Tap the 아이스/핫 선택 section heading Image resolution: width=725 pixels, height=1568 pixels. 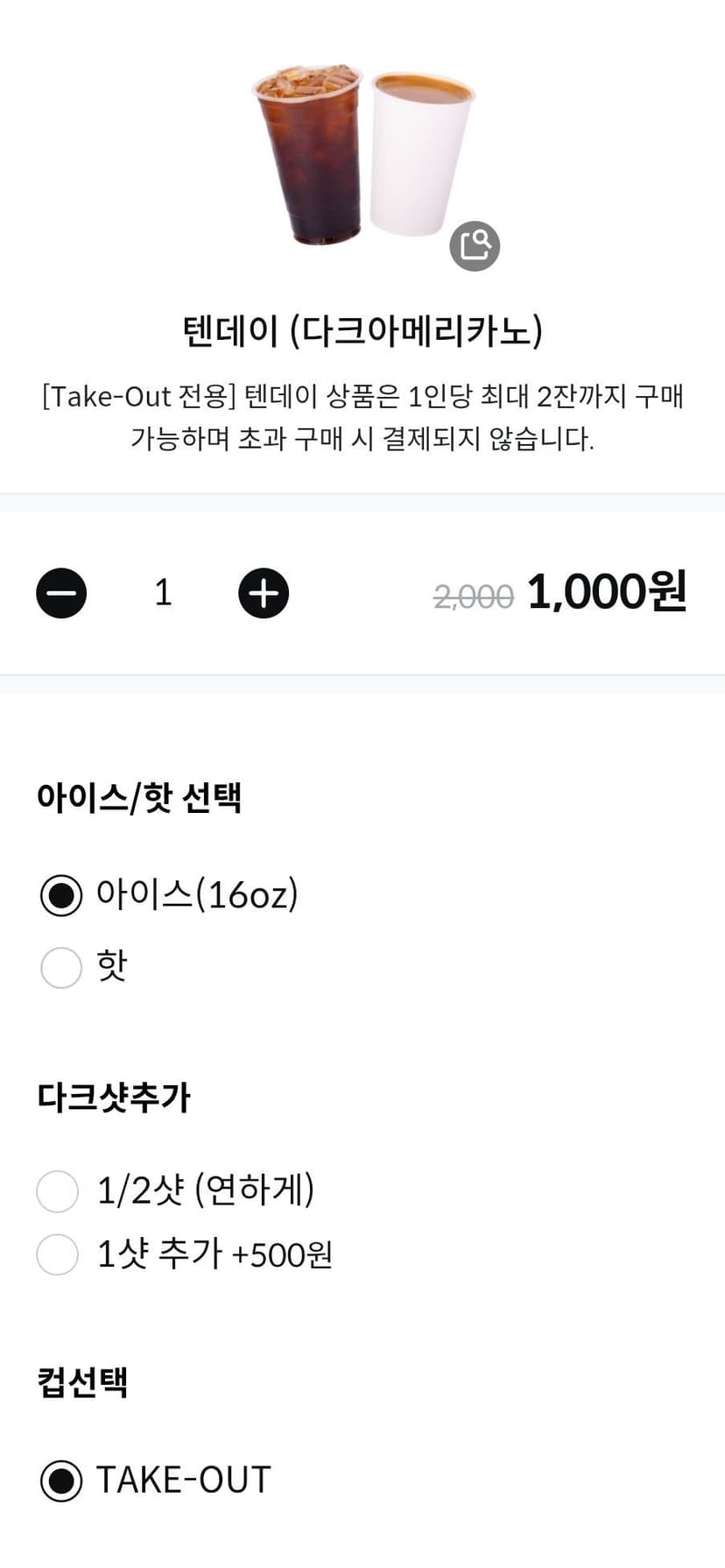pyautogui.click(x=139, y=797)
